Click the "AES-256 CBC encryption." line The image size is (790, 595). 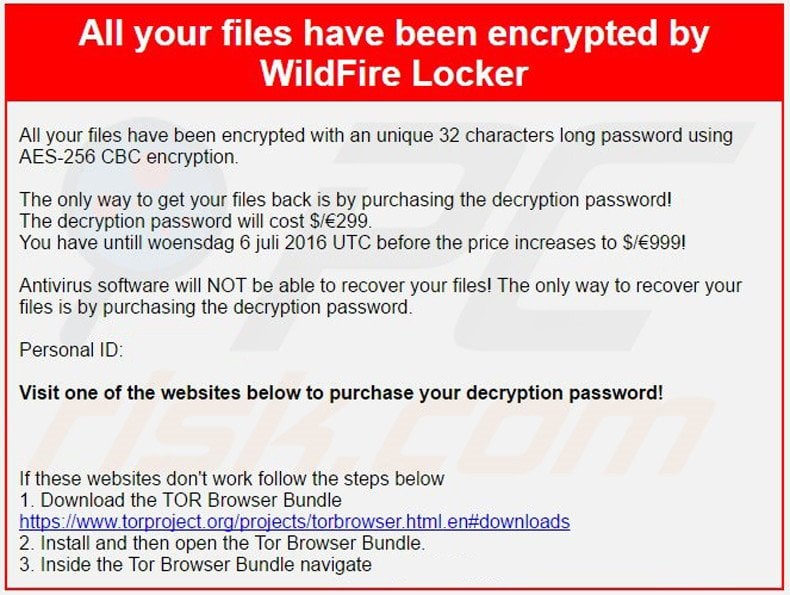pos(128,157)
